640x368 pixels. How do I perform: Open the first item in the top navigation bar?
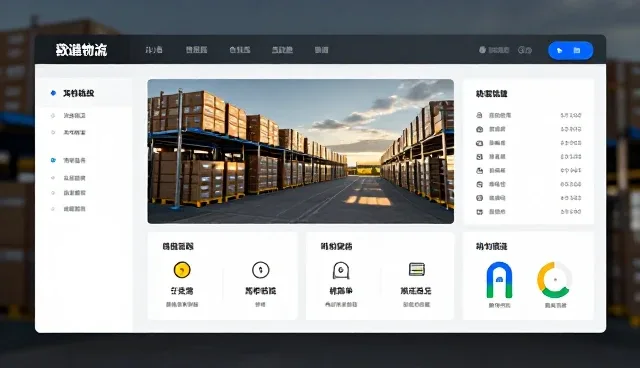[154, 50]
